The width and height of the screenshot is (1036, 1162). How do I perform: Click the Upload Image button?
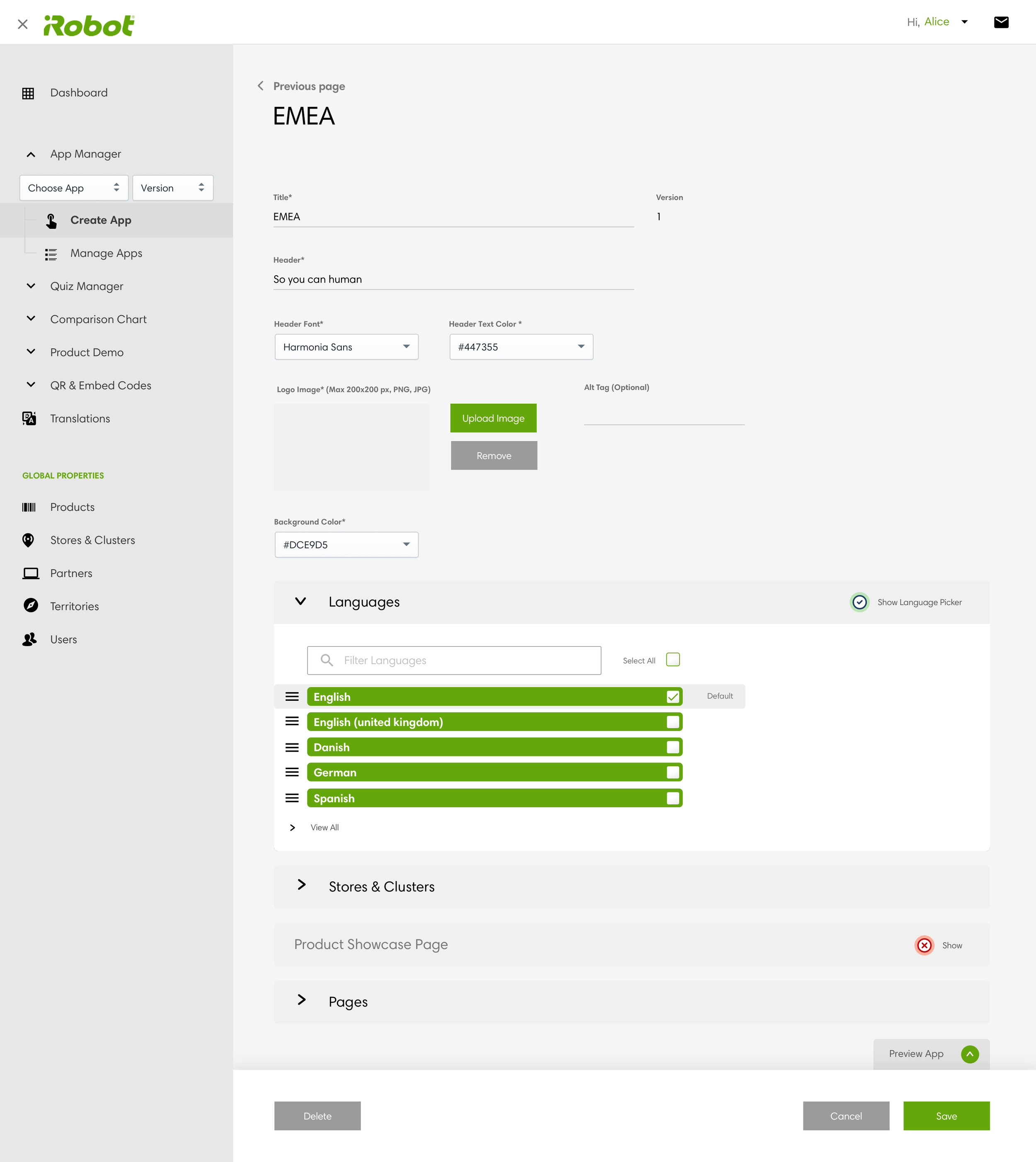pyautogui.click(x=493, y=419)
